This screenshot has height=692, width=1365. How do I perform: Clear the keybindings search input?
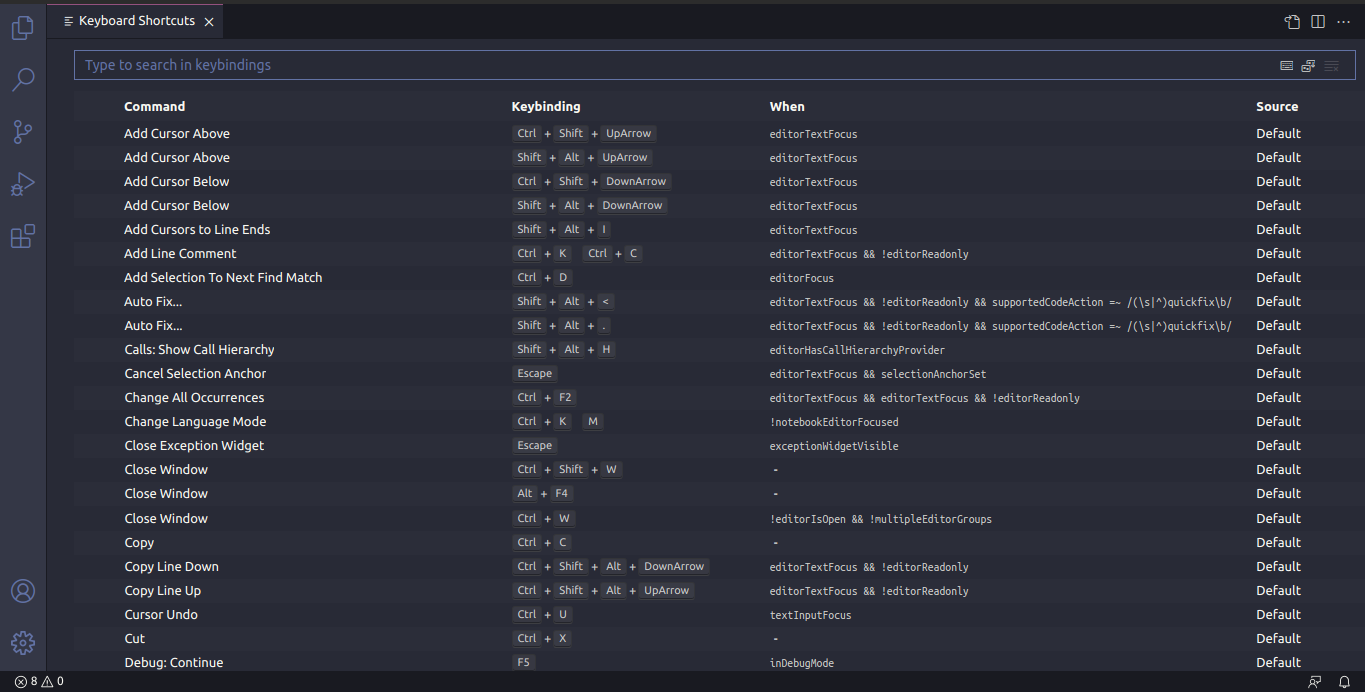coord(1331,65)
